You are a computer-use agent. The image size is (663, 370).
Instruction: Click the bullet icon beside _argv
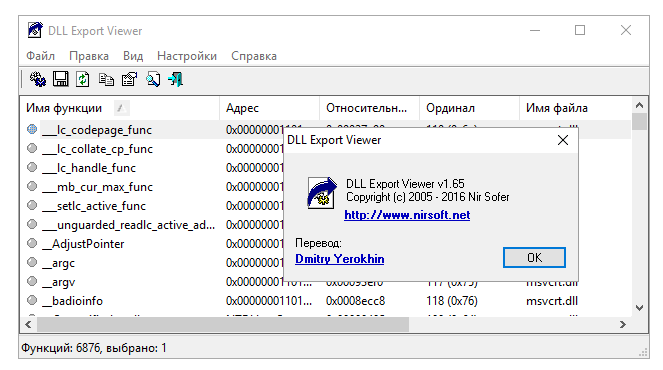tap(32, 281)
